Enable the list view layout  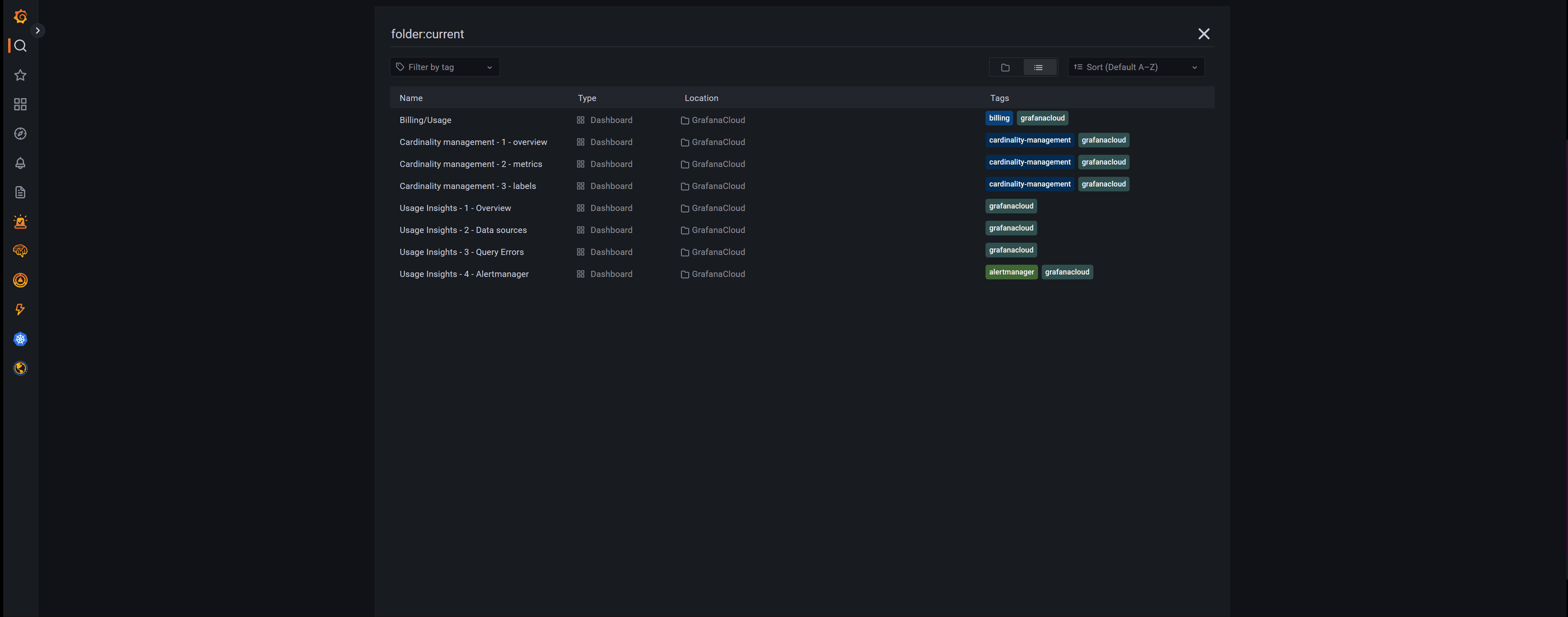(x=1039, y=67)
